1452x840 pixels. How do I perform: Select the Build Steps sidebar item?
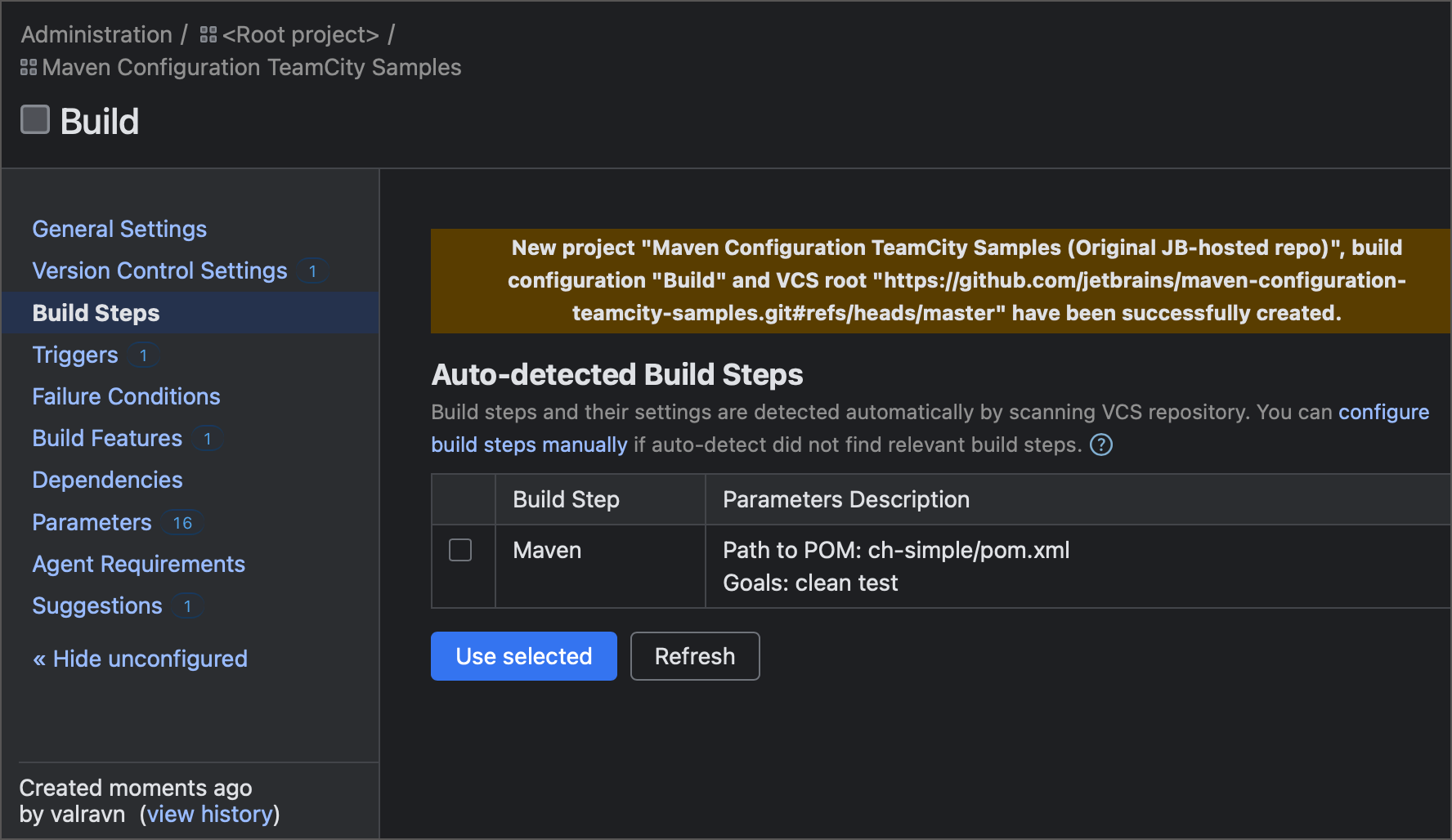tap(96, 313)
